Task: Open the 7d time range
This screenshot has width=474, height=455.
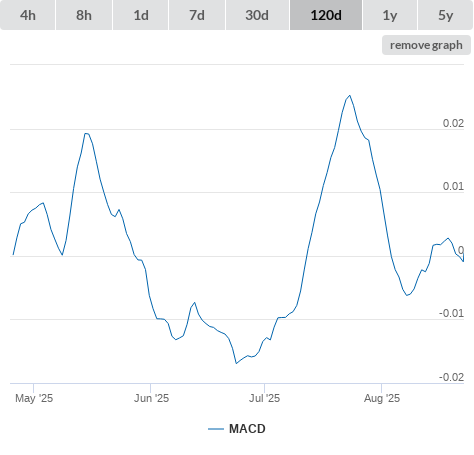Action: pos(197,15)
